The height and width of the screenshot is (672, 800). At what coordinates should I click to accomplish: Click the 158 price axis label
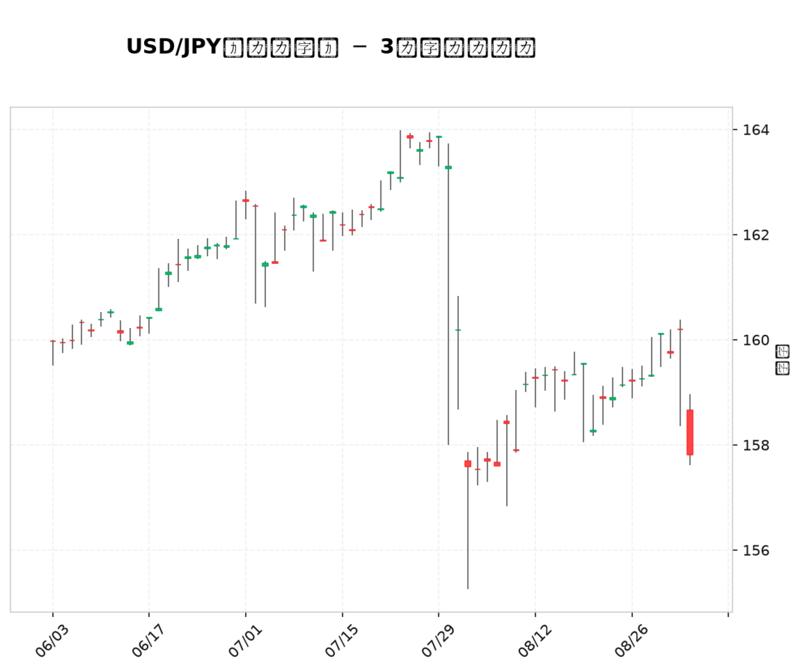coord(756,445)
